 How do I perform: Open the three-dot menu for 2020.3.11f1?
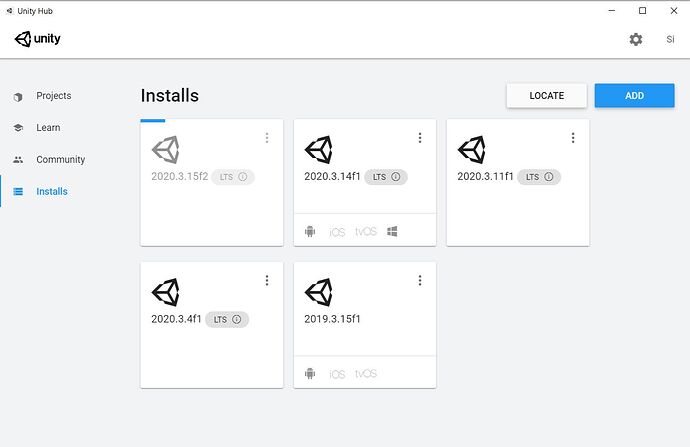tap(573, 138)
